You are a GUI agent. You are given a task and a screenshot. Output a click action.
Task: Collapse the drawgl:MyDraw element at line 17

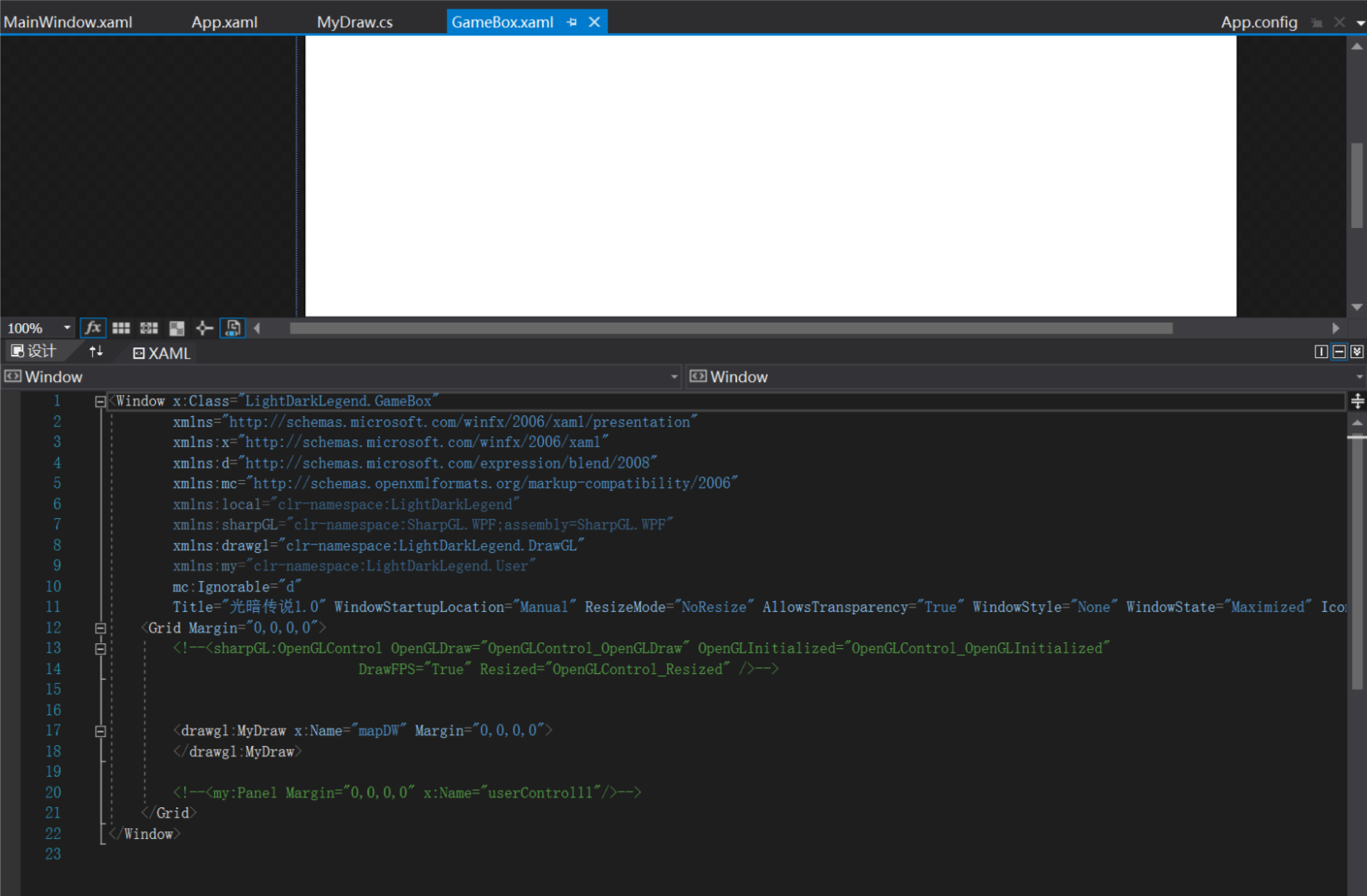click(x=100, y=731)
